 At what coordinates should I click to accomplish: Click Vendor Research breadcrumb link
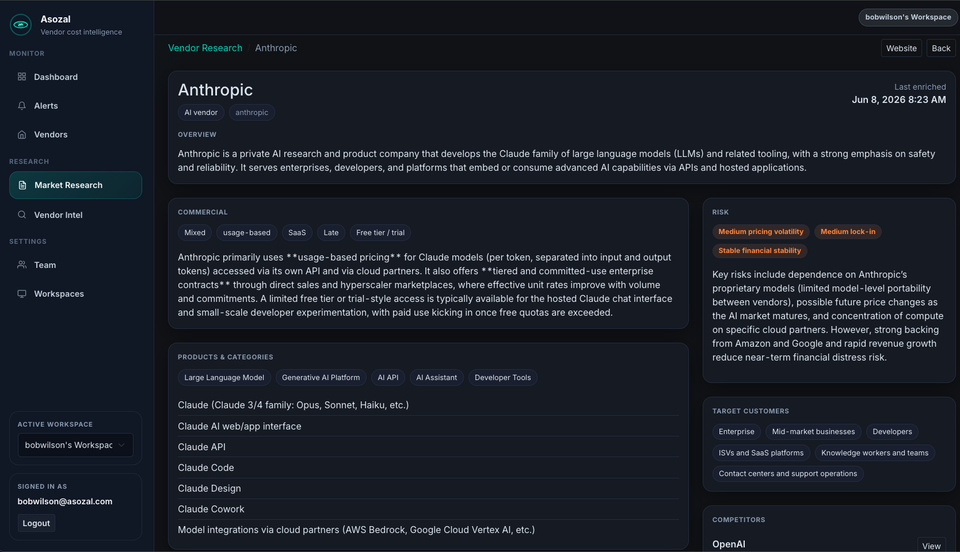coord(205,48)
